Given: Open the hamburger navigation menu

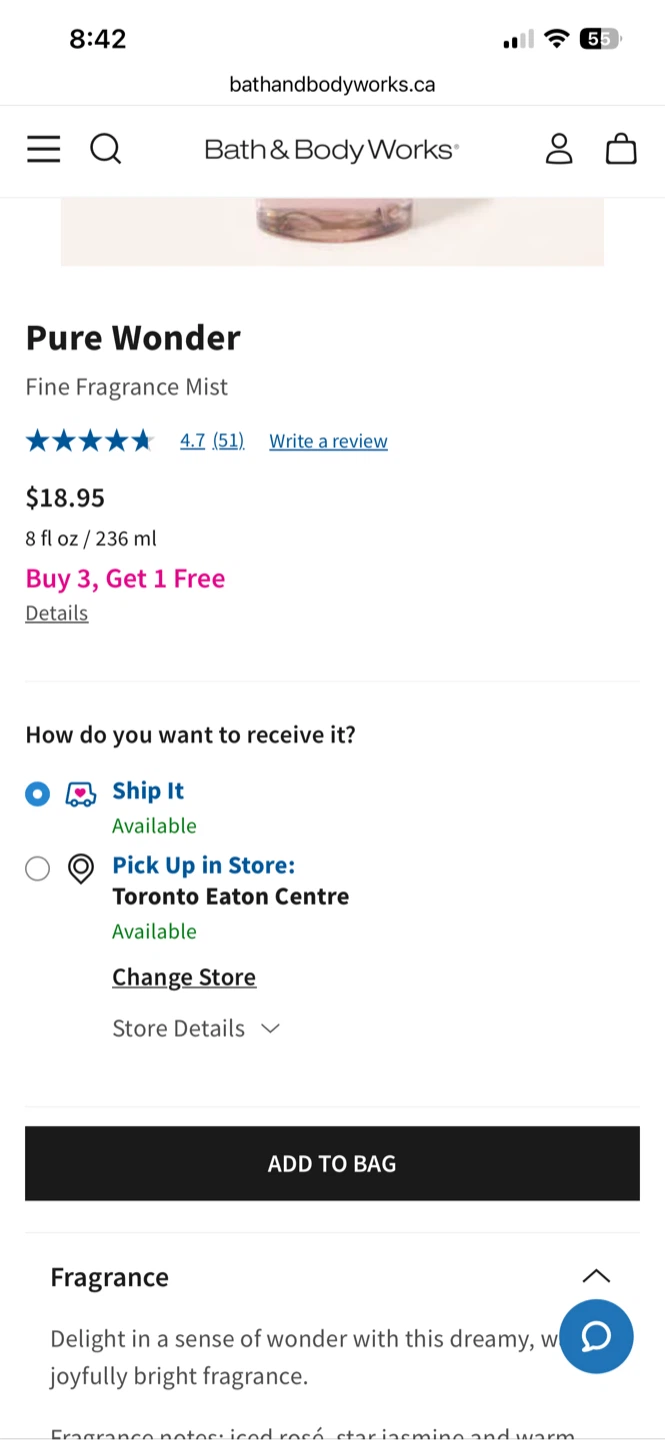Looking at the screenshot, I should [x=43, y=149].
